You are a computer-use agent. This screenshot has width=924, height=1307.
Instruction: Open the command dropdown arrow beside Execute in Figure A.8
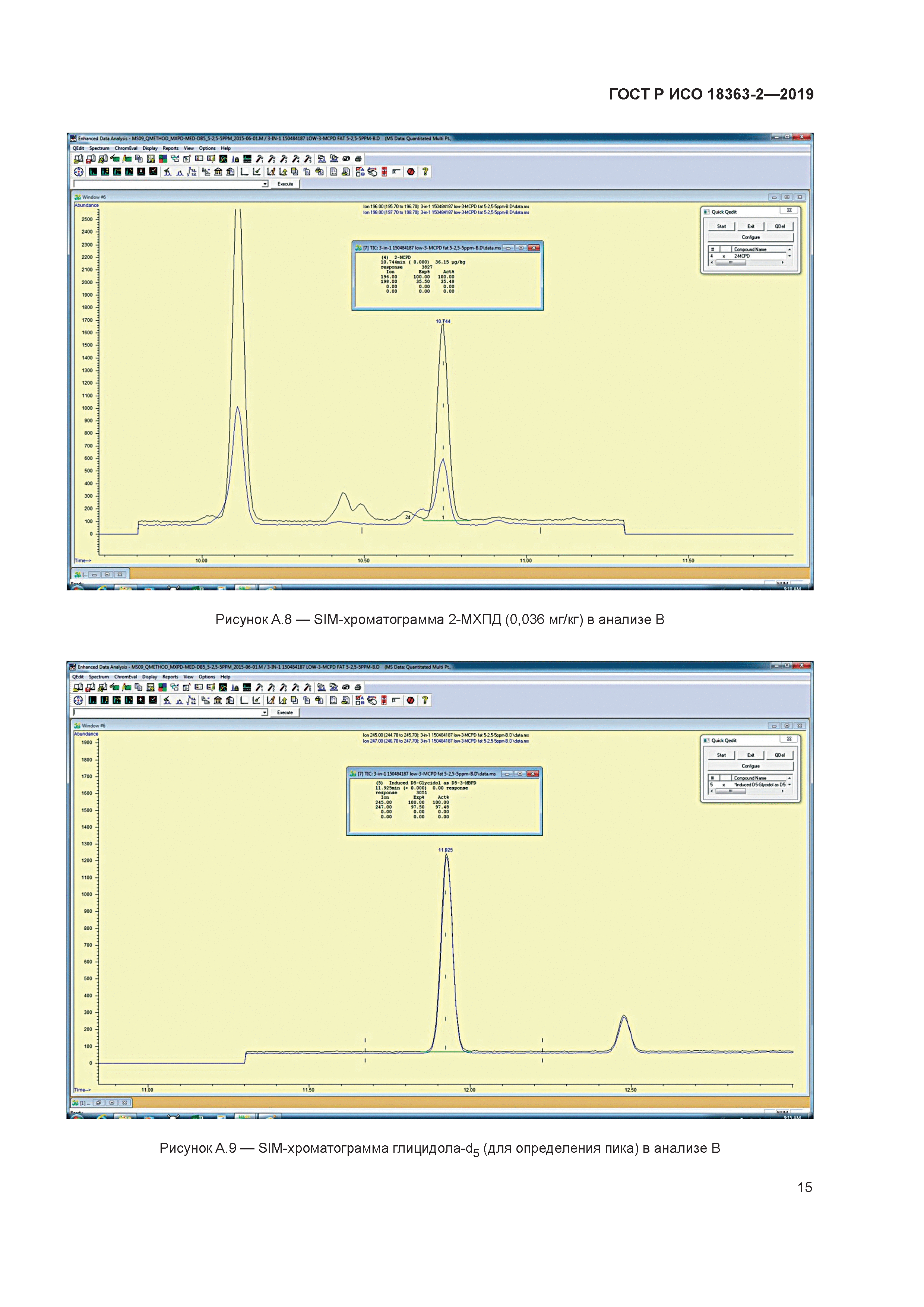[x=265, y=184]
